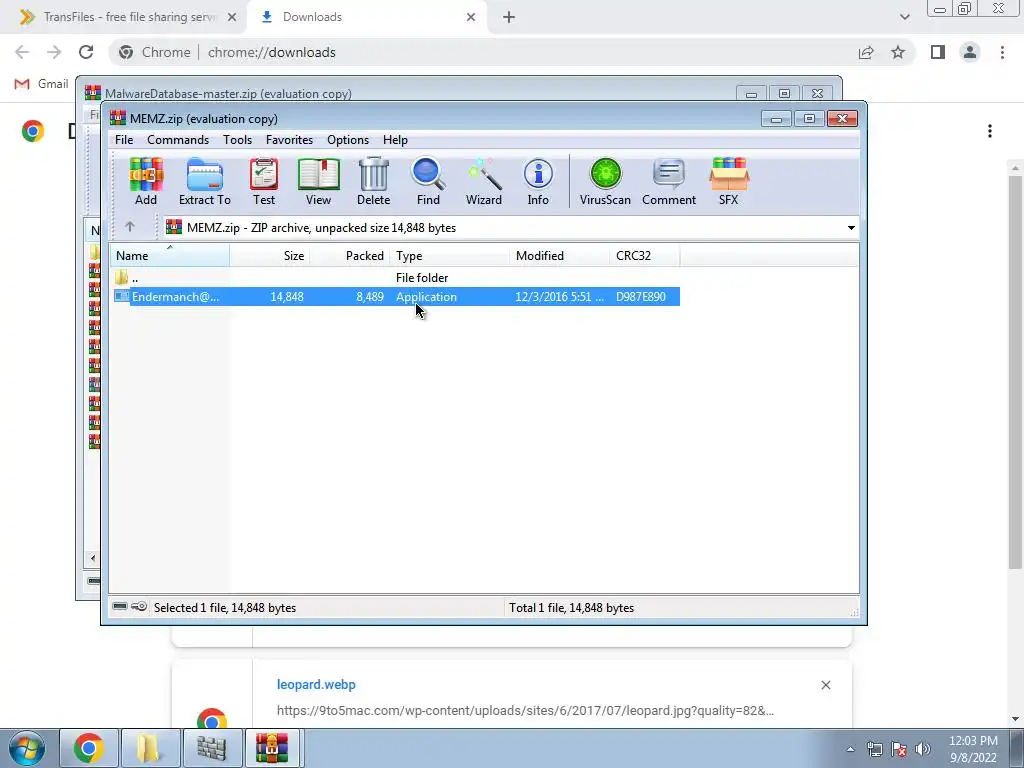The image size is (1024, 768).
Task: Sort by CRC32 column header
Action: click(645, 255)
